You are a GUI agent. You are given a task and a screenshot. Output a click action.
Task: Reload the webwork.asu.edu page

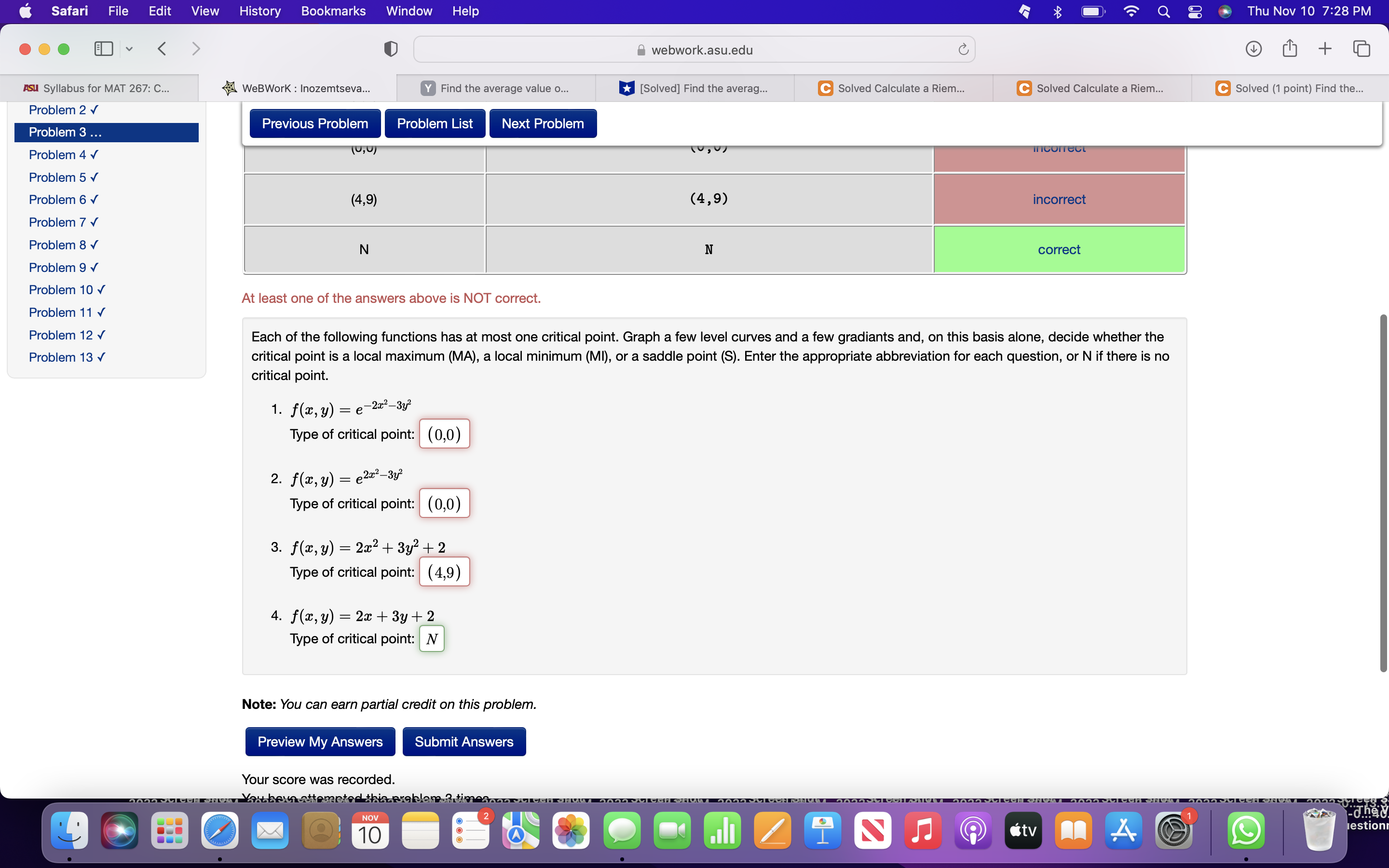coord(963,49)
